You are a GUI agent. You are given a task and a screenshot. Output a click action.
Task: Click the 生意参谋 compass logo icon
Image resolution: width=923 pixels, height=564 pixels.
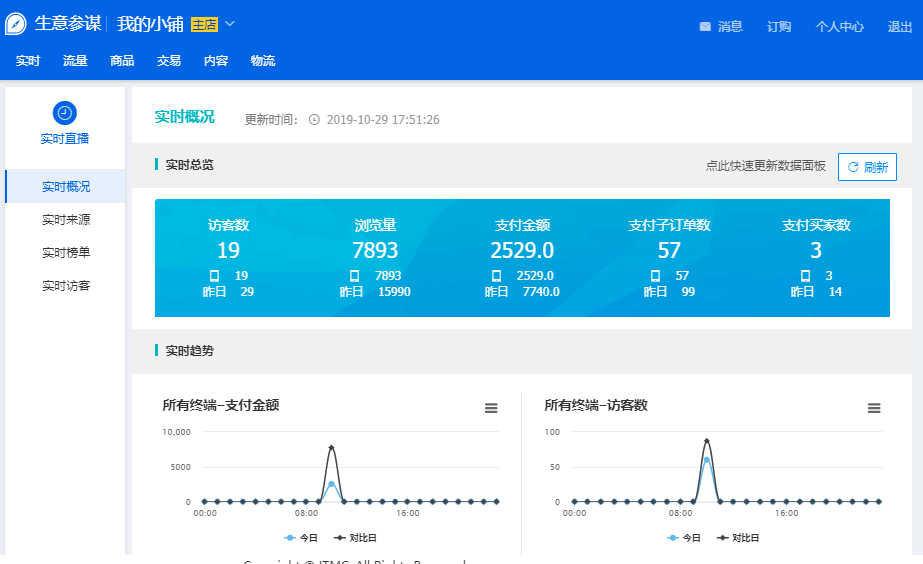click(x=16, y=24)
